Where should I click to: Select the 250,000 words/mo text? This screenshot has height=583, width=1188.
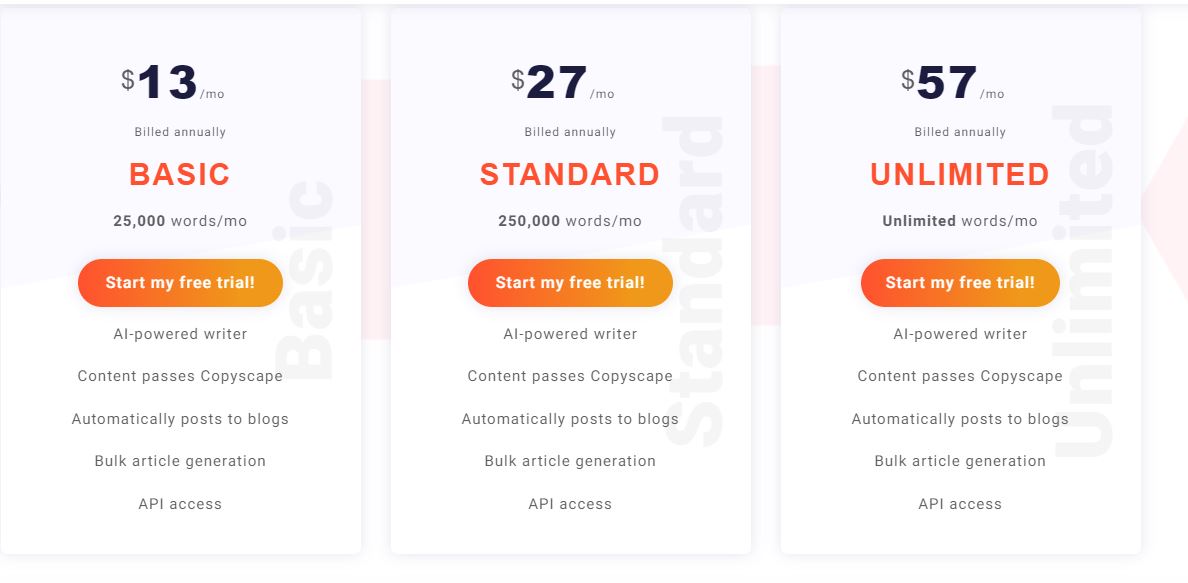click(570, 221)
